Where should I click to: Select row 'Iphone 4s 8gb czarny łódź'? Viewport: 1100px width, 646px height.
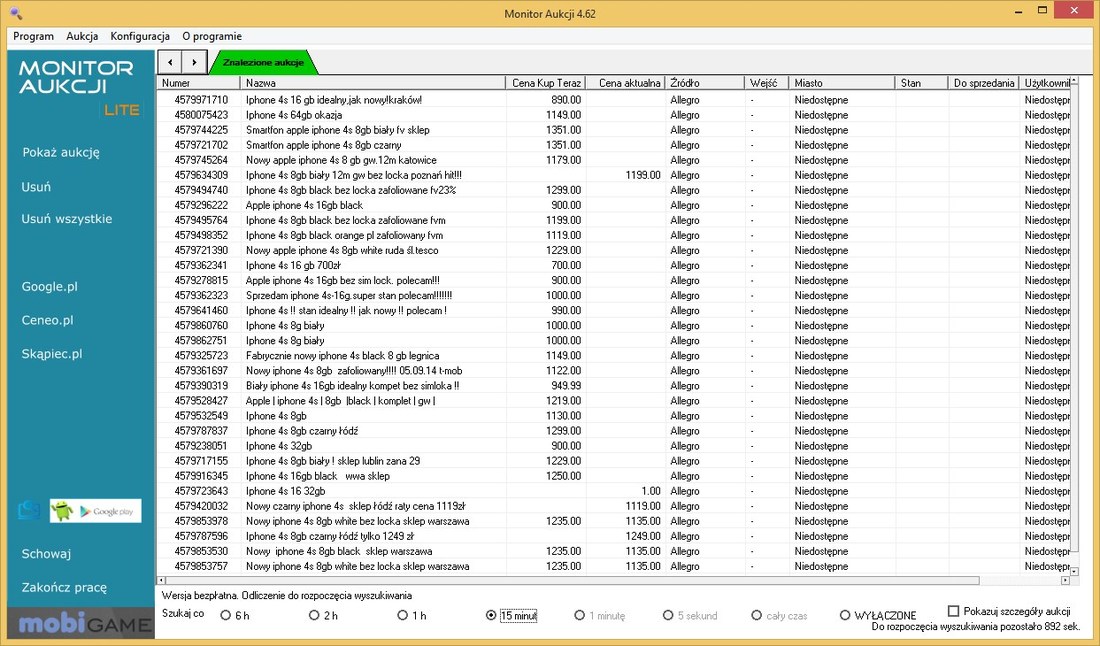tap(614, 431)
